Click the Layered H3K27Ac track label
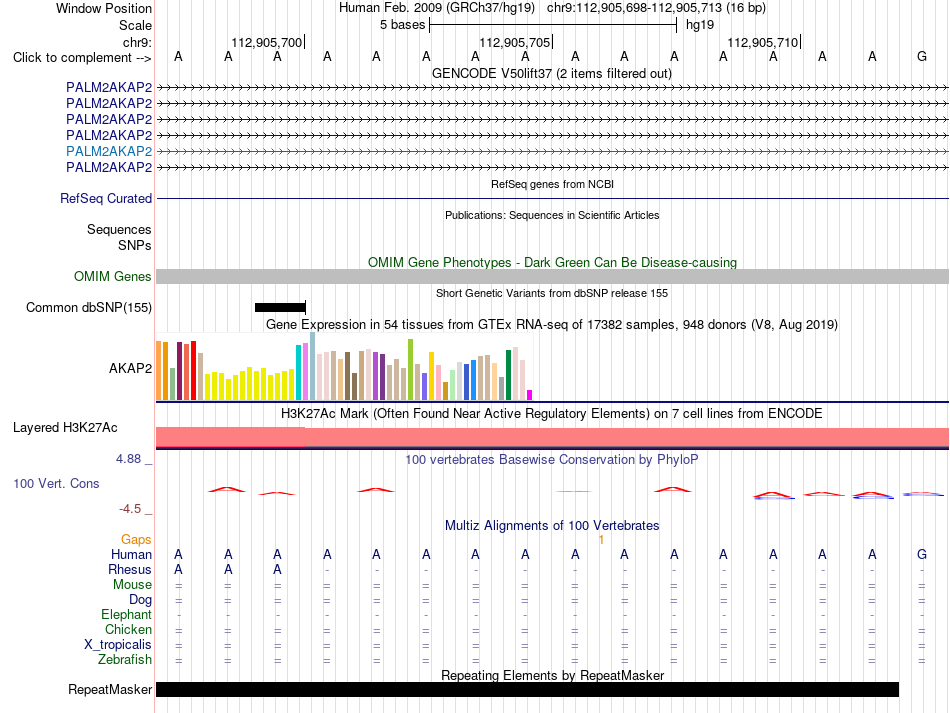This screenshot has width=950, height=713. coord(65,428)
